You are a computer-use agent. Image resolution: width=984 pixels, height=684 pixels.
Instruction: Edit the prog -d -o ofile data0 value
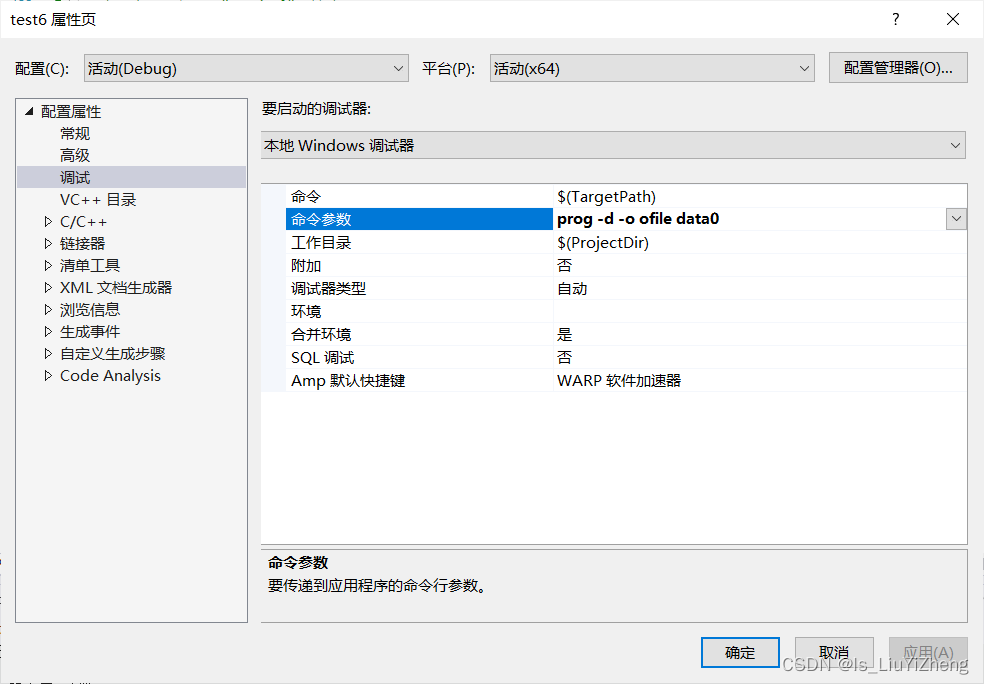750,219
